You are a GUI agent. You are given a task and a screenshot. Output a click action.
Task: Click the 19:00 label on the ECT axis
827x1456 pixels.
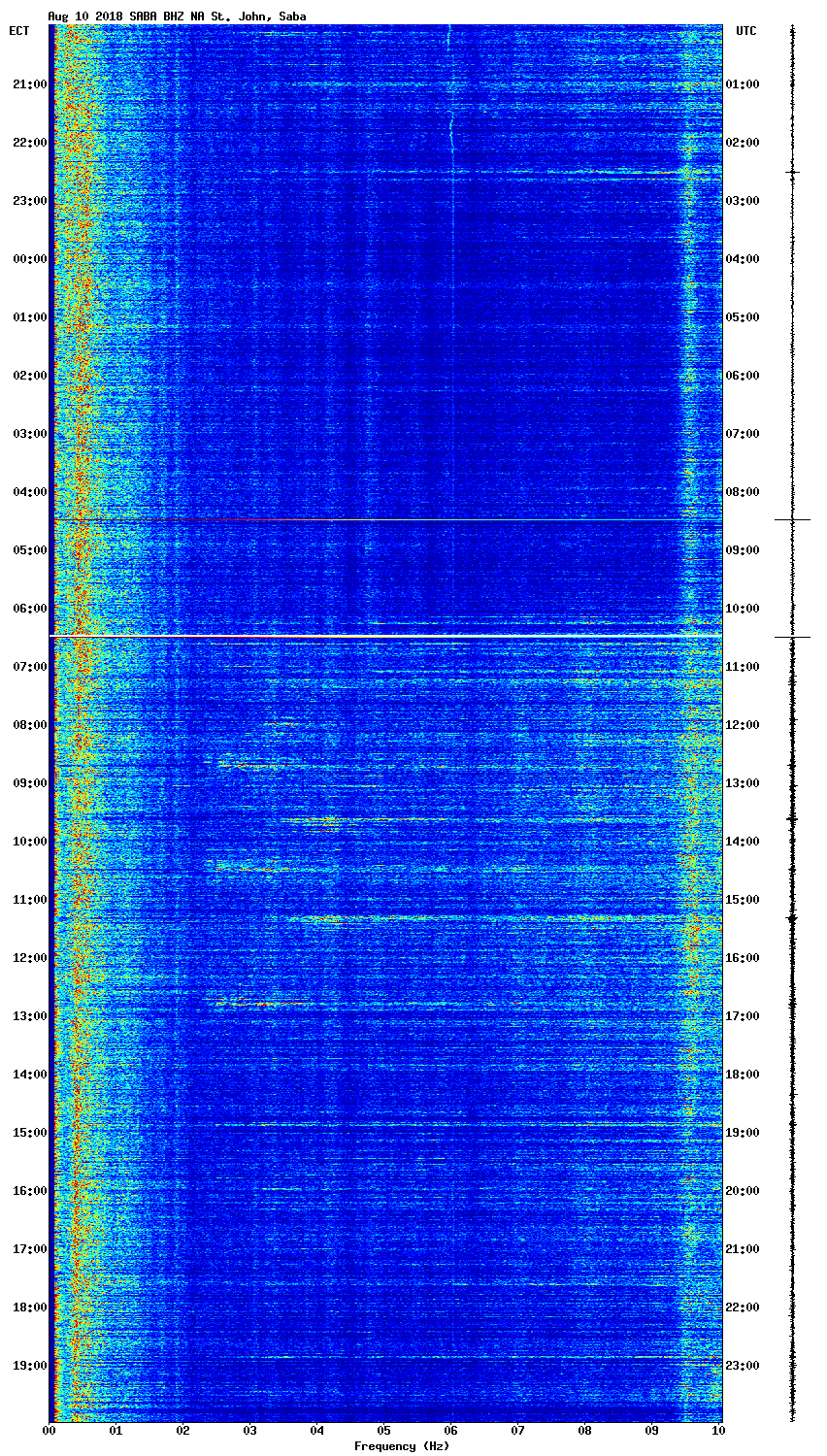[30, 1366]
